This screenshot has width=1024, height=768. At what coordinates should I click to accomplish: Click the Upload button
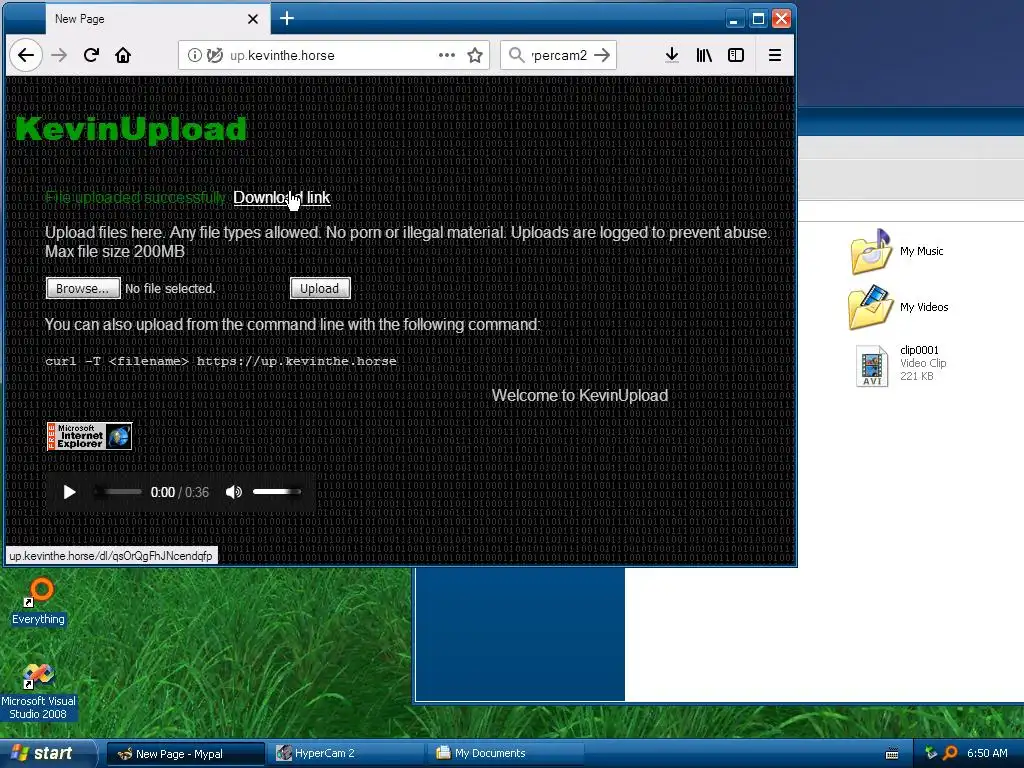click(320, 288)
